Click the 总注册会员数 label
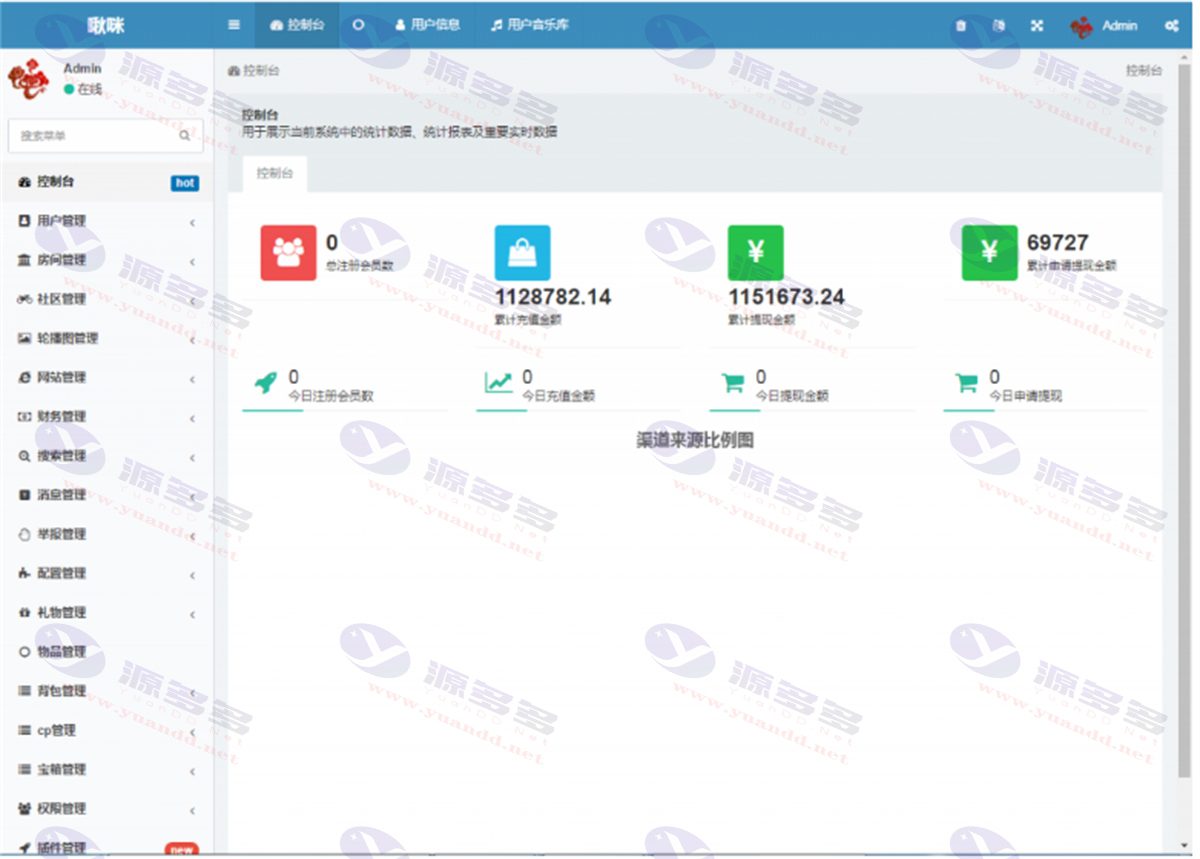The image size is (1200, 859). [360, 266]
